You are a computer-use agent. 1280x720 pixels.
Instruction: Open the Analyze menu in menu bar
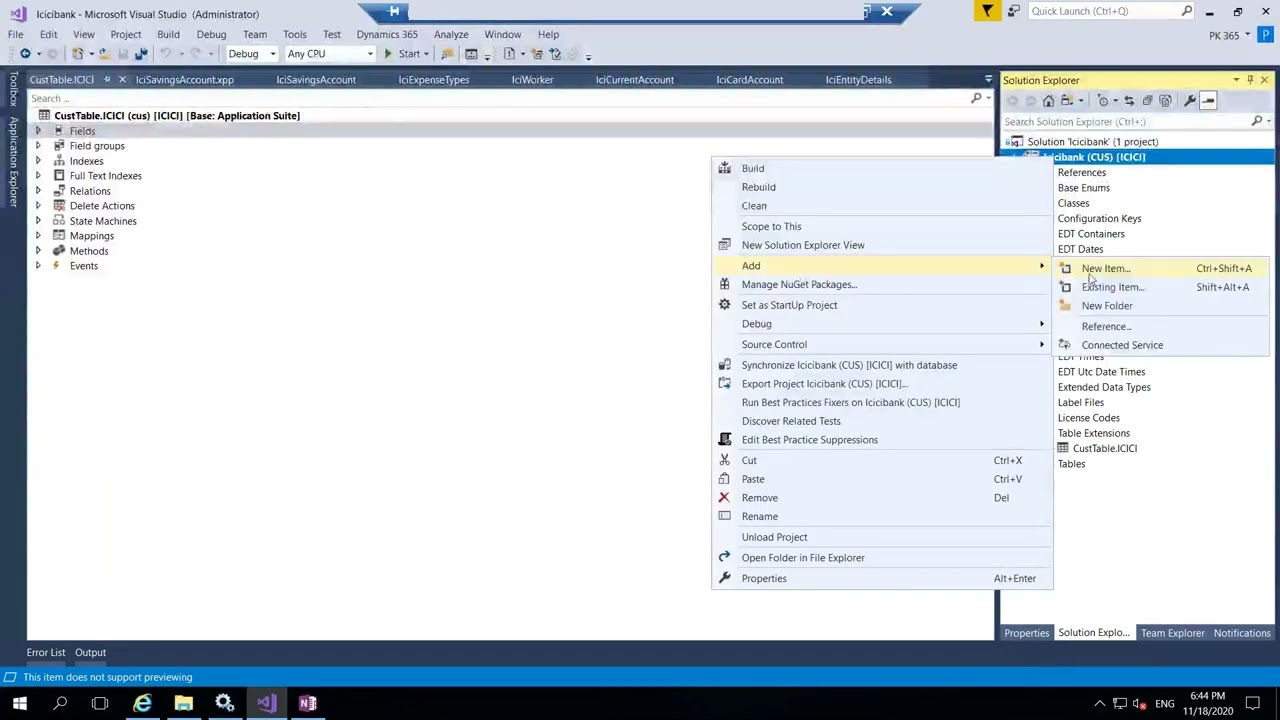(451, 34)
